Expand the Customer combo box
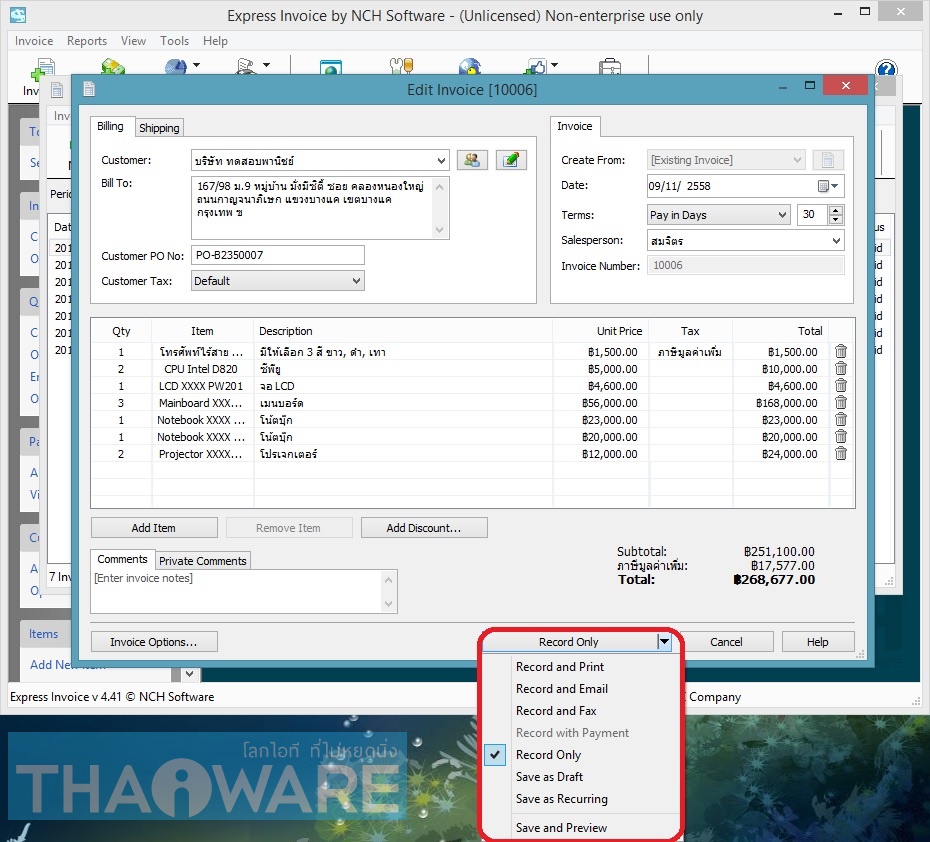The height and width of the screenshot is (842, 930). (x=441, y=161)
